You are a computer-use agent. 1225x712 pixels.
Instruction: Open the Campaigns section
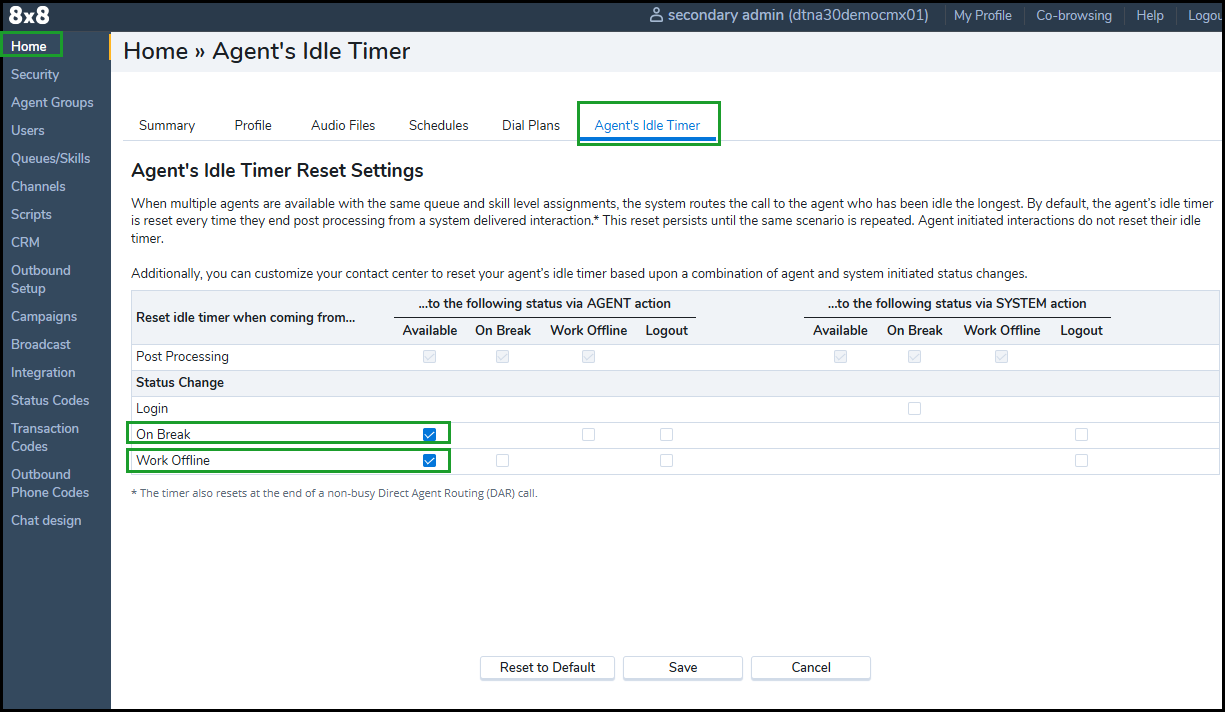tap(43, 316)
